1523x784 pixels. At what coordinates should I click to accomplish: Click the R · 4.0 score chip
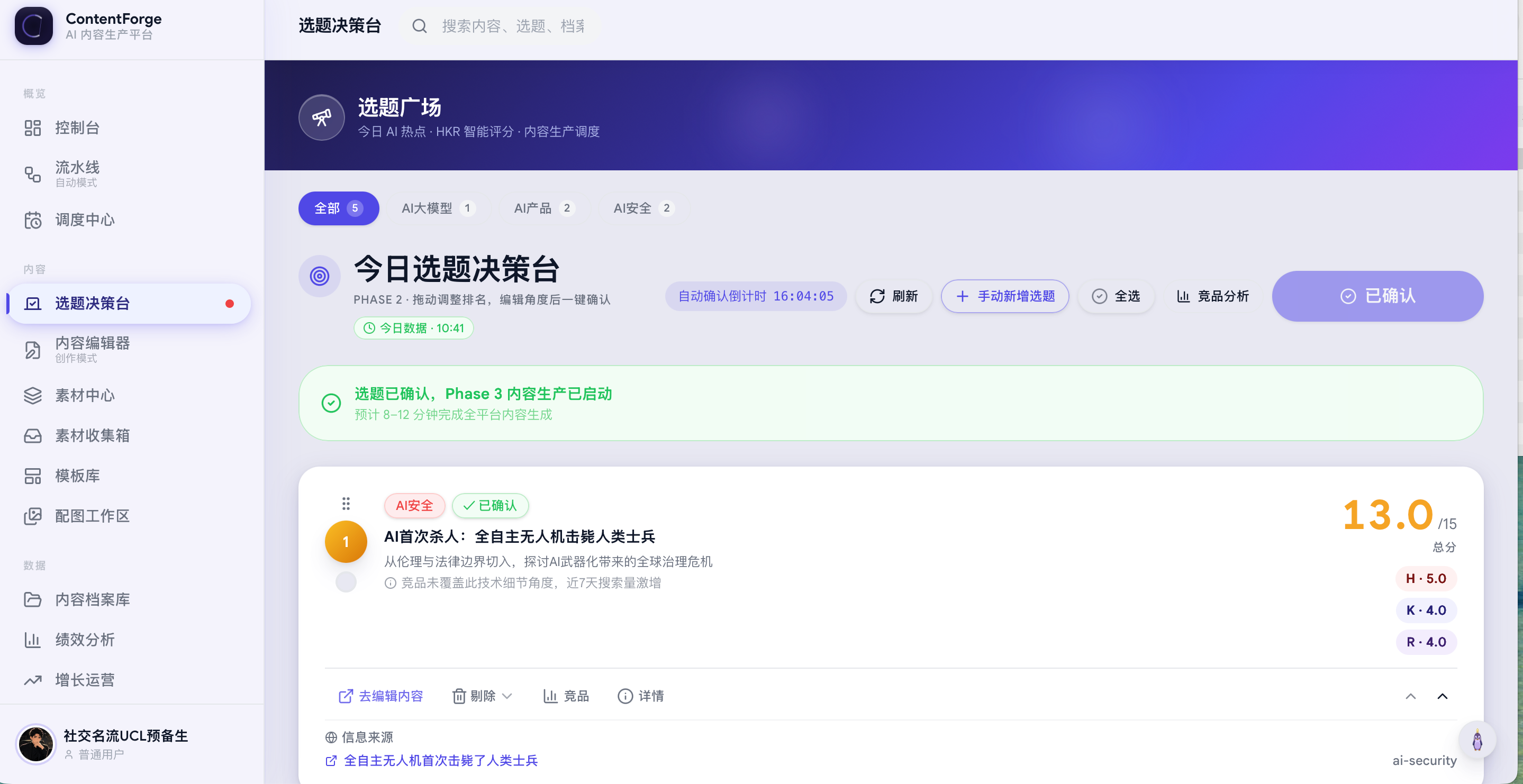[1426, 642]
